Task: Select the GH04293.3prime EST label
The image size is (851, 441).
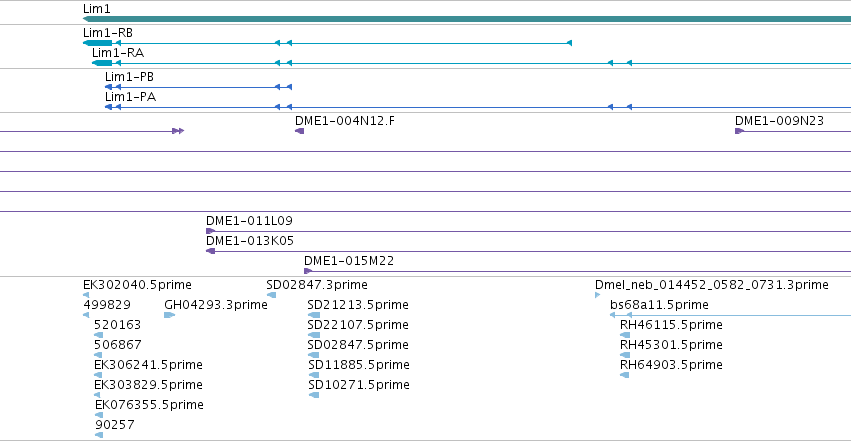Action: click(x=216, y=305)
